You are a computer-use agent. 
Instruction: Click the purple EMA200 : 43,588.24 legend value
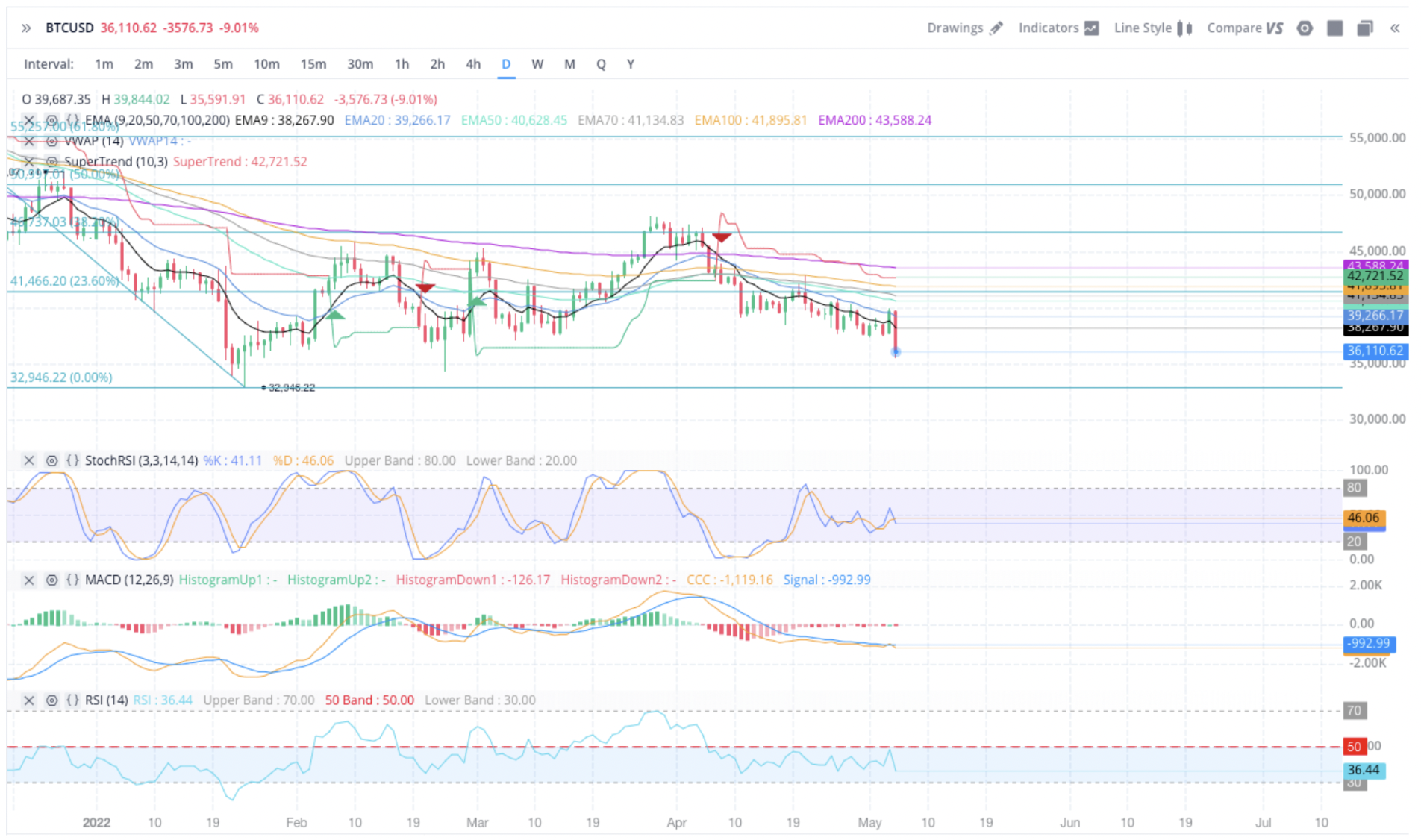point(875,120)
